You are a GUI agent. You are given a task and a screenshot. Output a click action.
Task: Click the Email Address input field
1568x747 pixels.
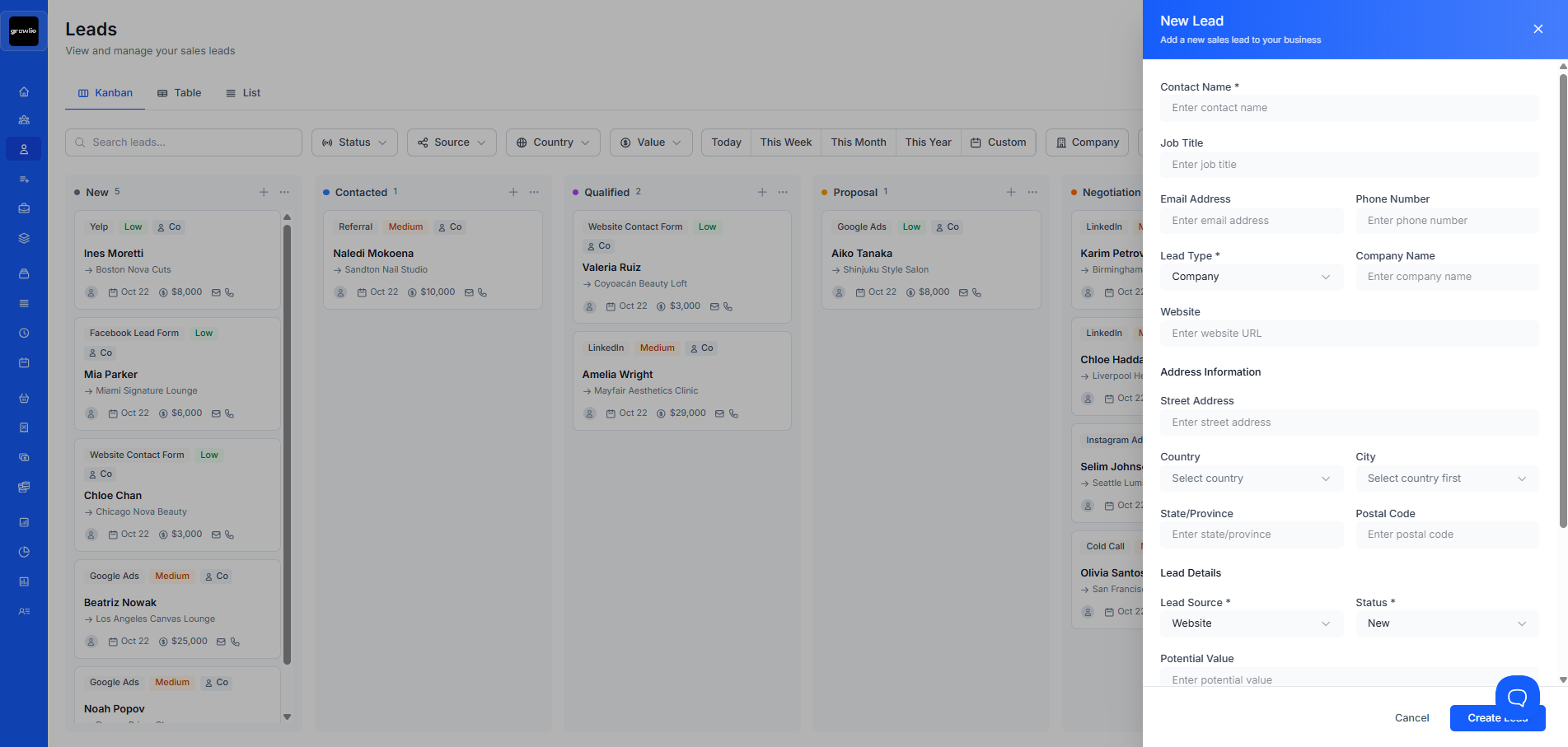pos(1252,221)
